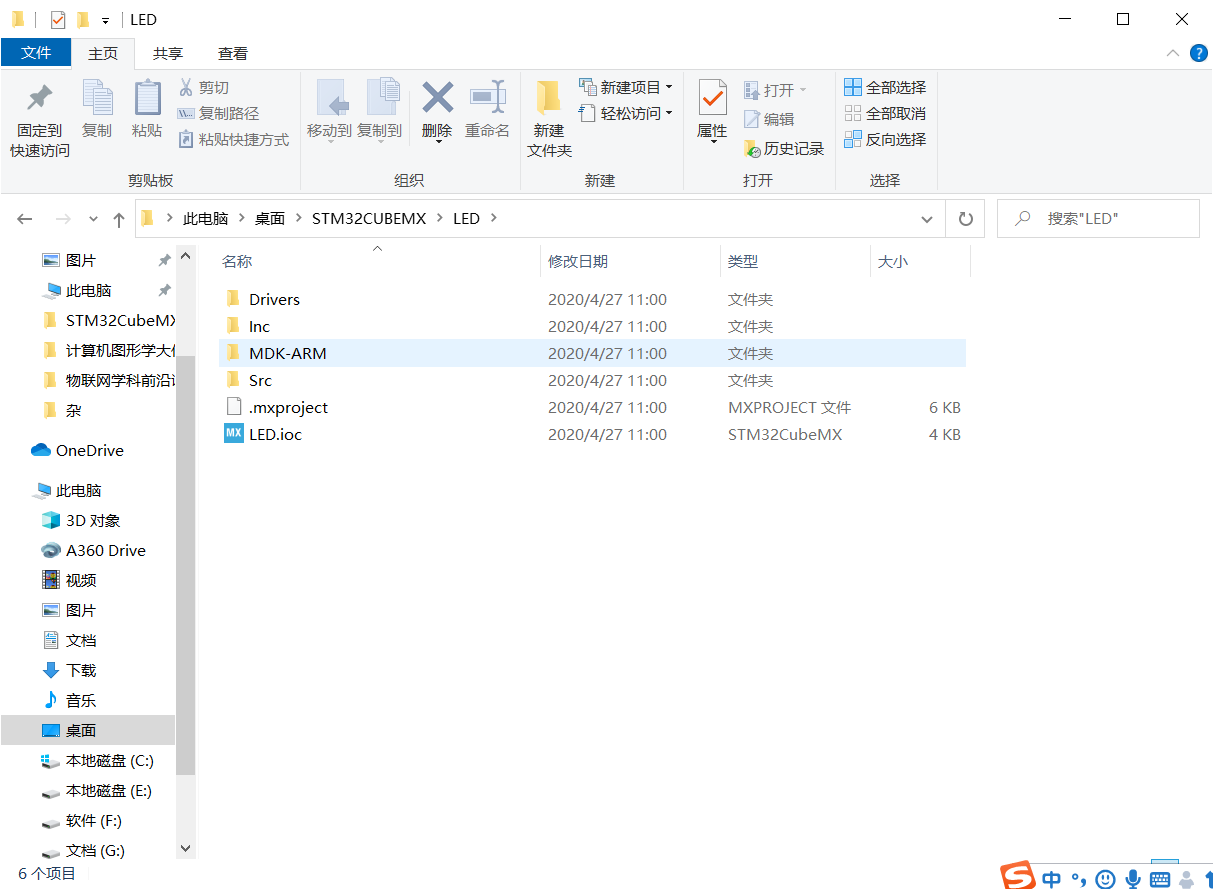
Task: Click Paste Shortcut in ribbon
Action: tap(234, 140)
